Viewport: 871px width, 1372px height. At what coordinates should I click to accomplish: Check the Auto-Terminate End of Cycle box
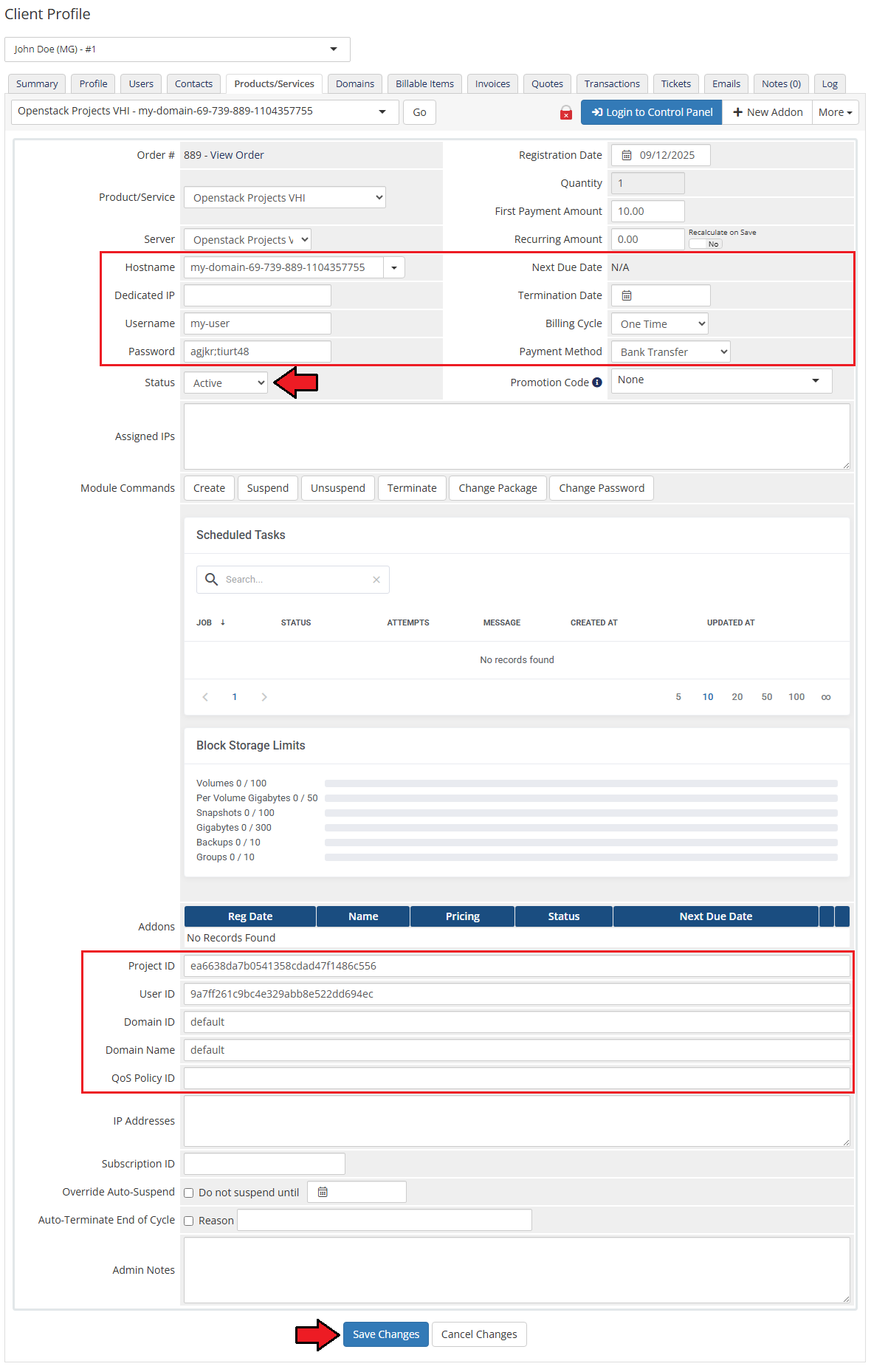pyautogui.click(x=189, y=1221)
